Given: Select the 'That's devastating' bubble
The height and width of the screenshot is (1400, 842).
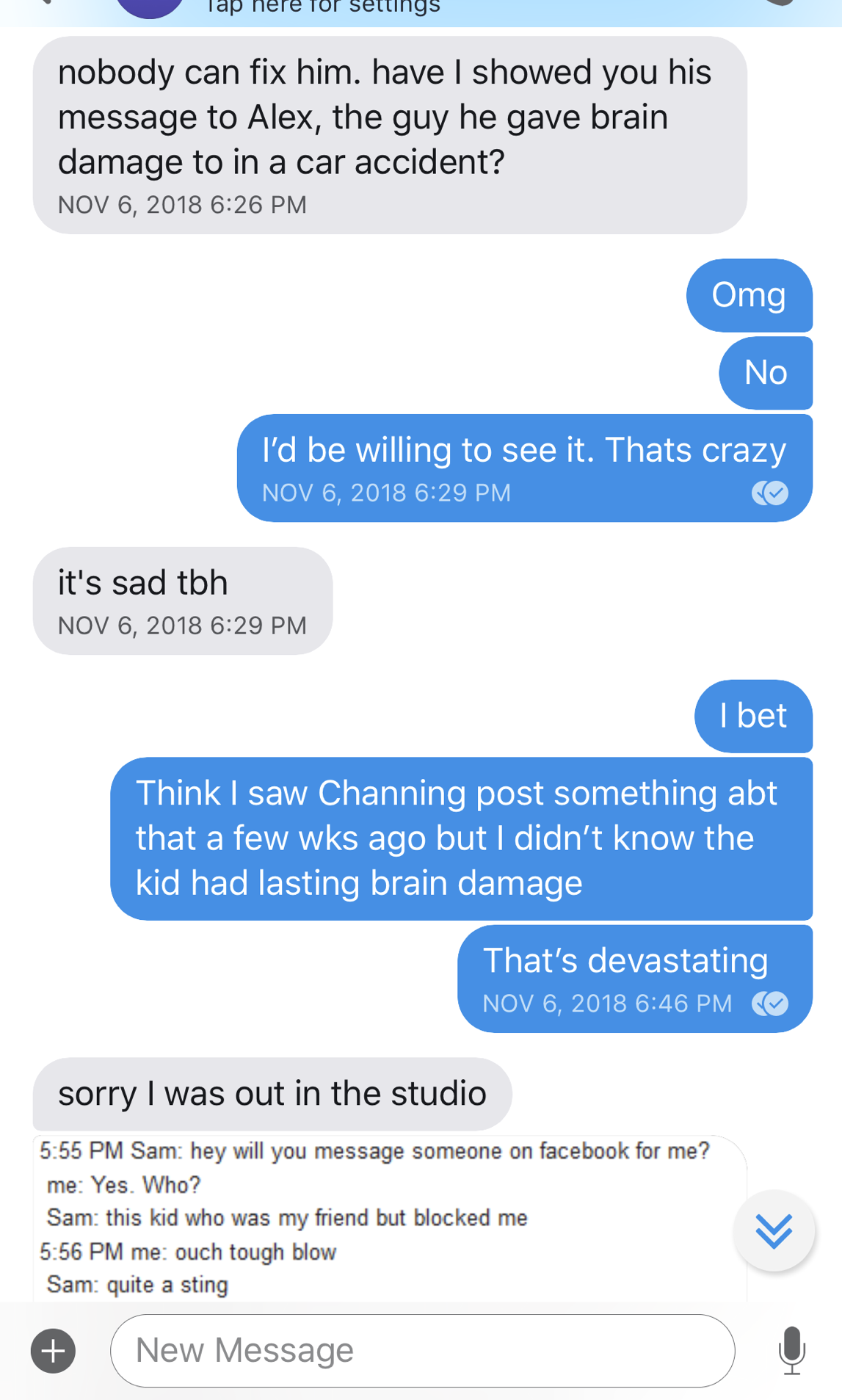Looking at the screenshot, I should (635, 979).
